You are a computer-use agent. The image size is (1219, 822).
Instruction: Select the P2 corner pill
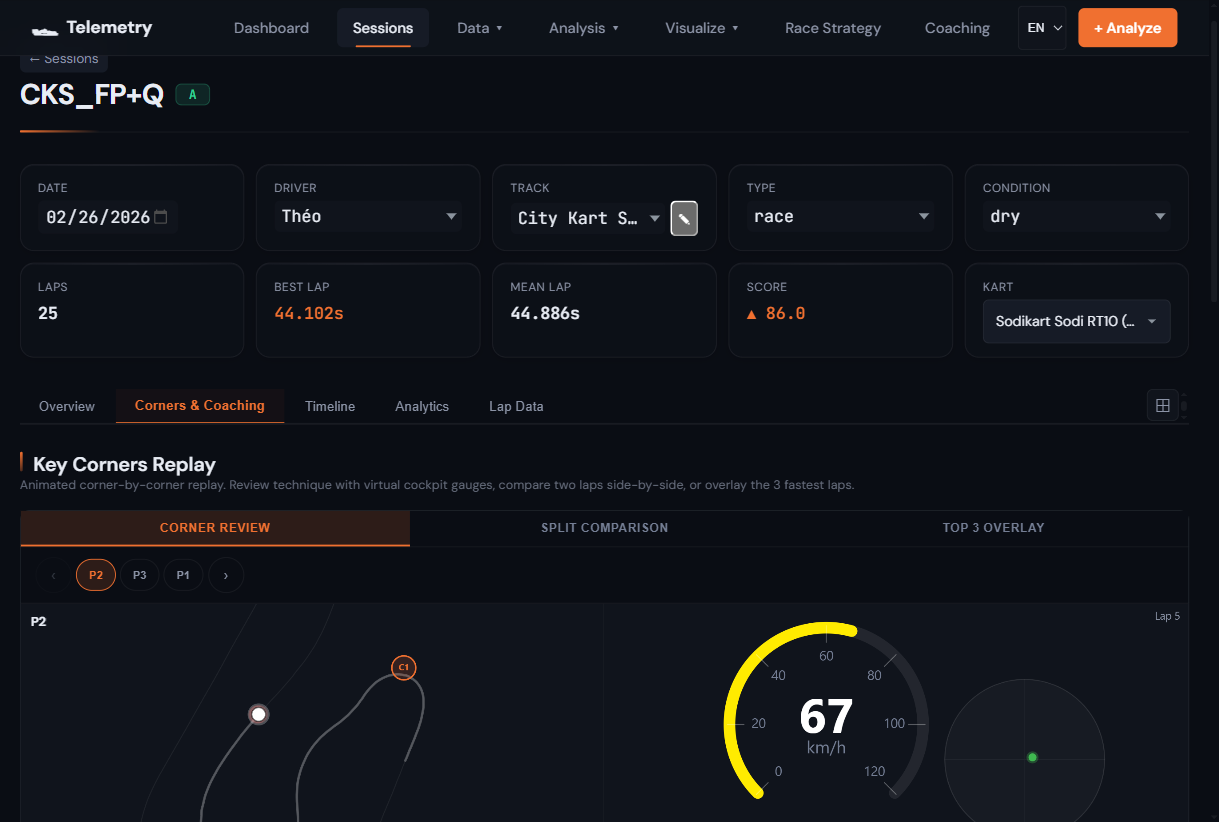(x=96, y=575)
